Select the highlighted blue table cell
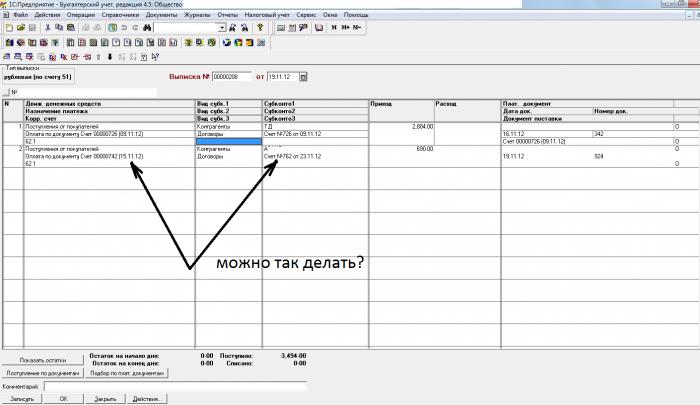This screenshot has width=700, height=405. pos(229,142)
